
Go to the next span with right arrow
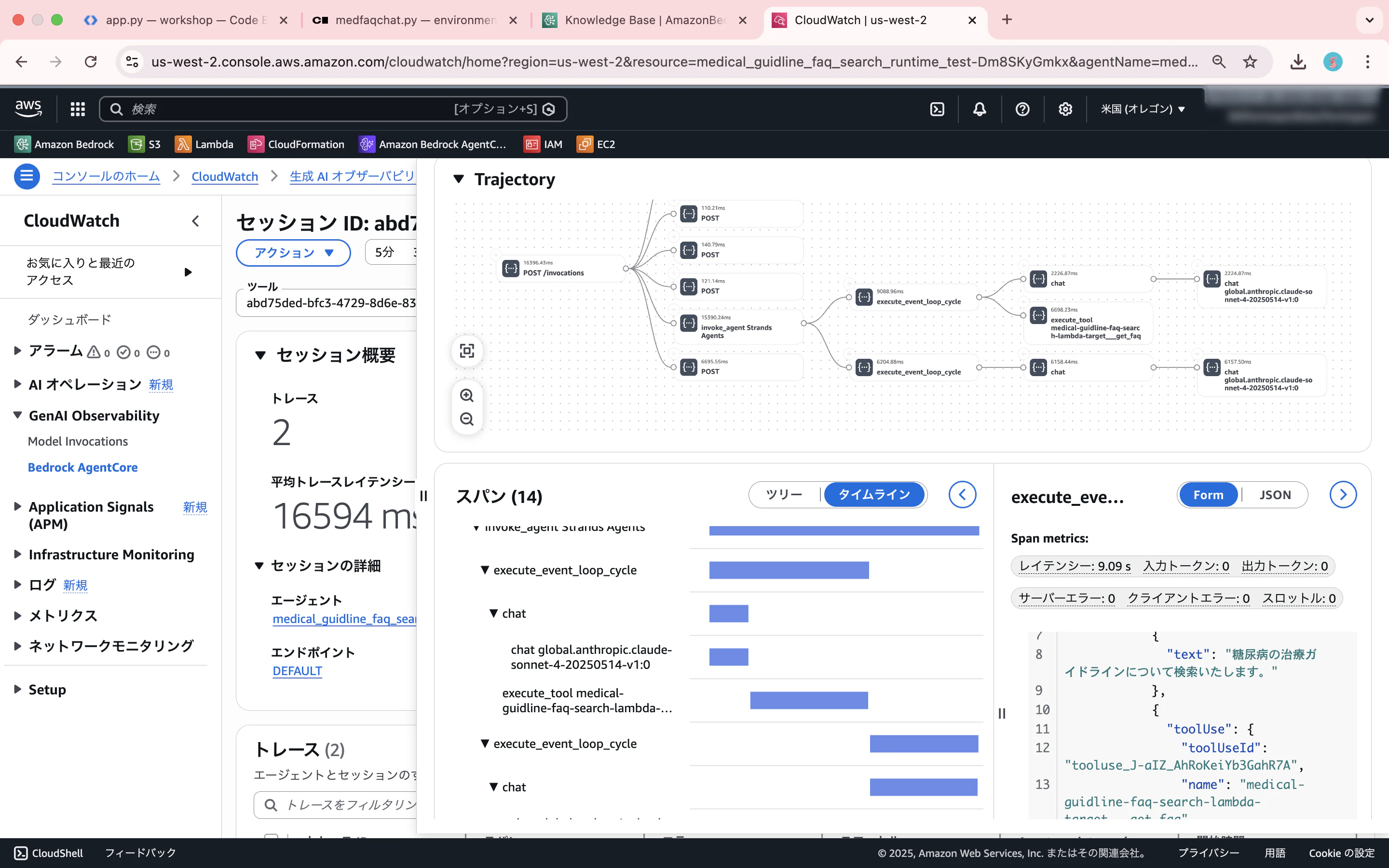point(1343,495)
